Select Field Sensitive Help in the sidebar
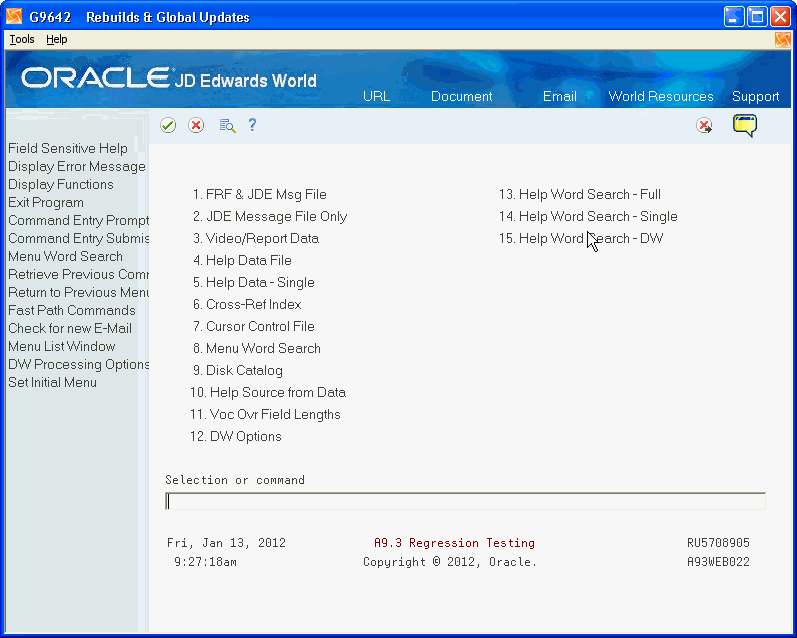This screenshot has width=797, height=638. tap(68, 148)
